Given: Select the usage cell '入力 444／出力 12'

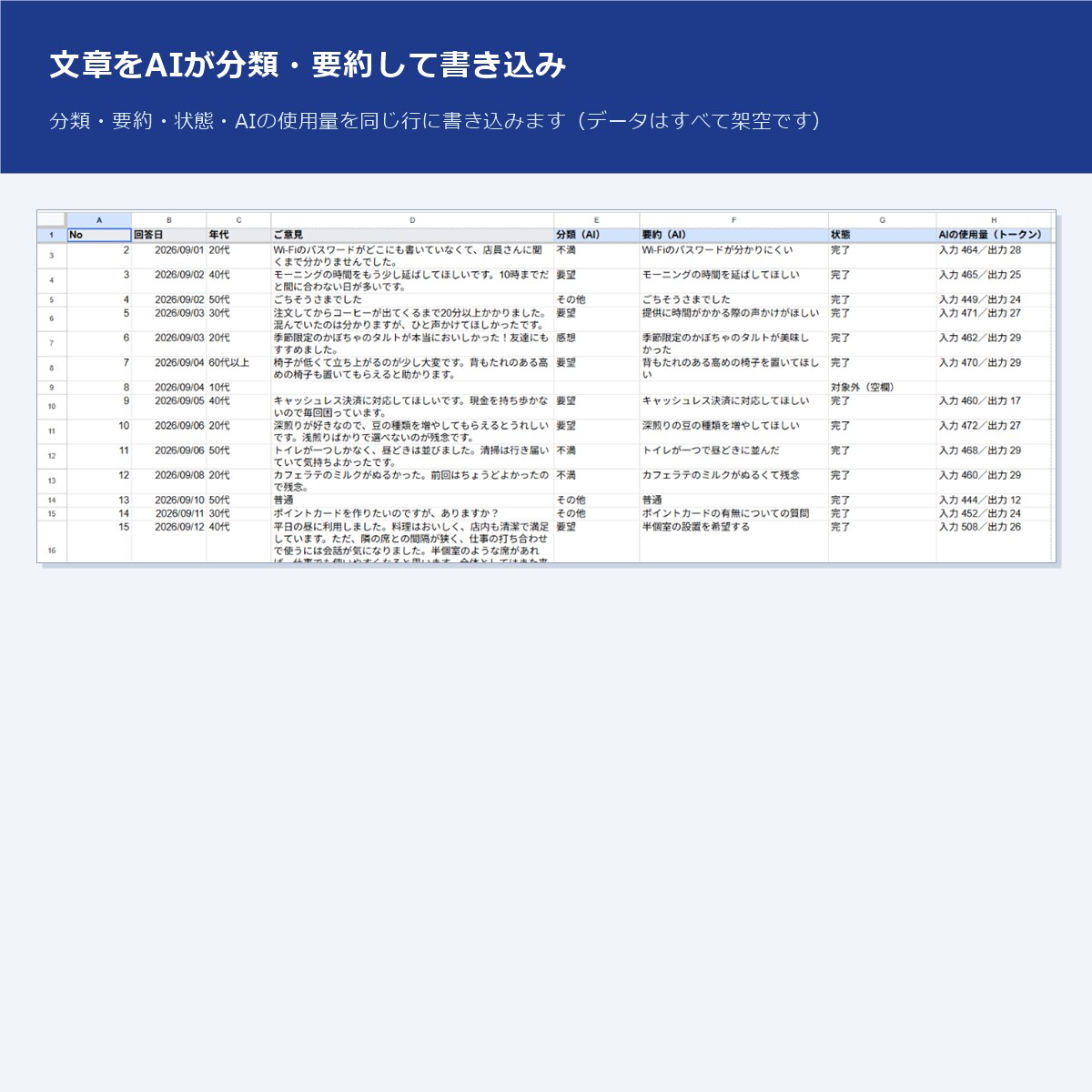Looking at the screenshot, I should (994, 500).
